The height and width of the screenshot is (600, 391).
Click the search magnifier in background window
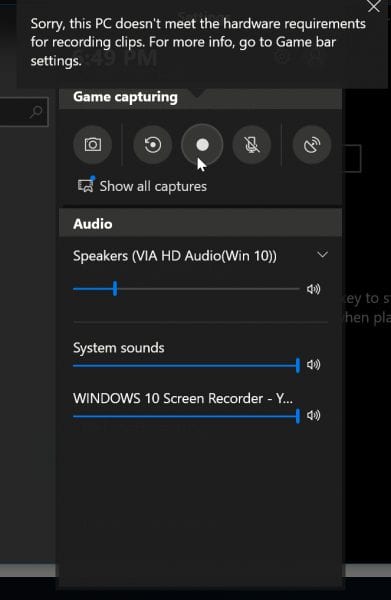[37, 112]
